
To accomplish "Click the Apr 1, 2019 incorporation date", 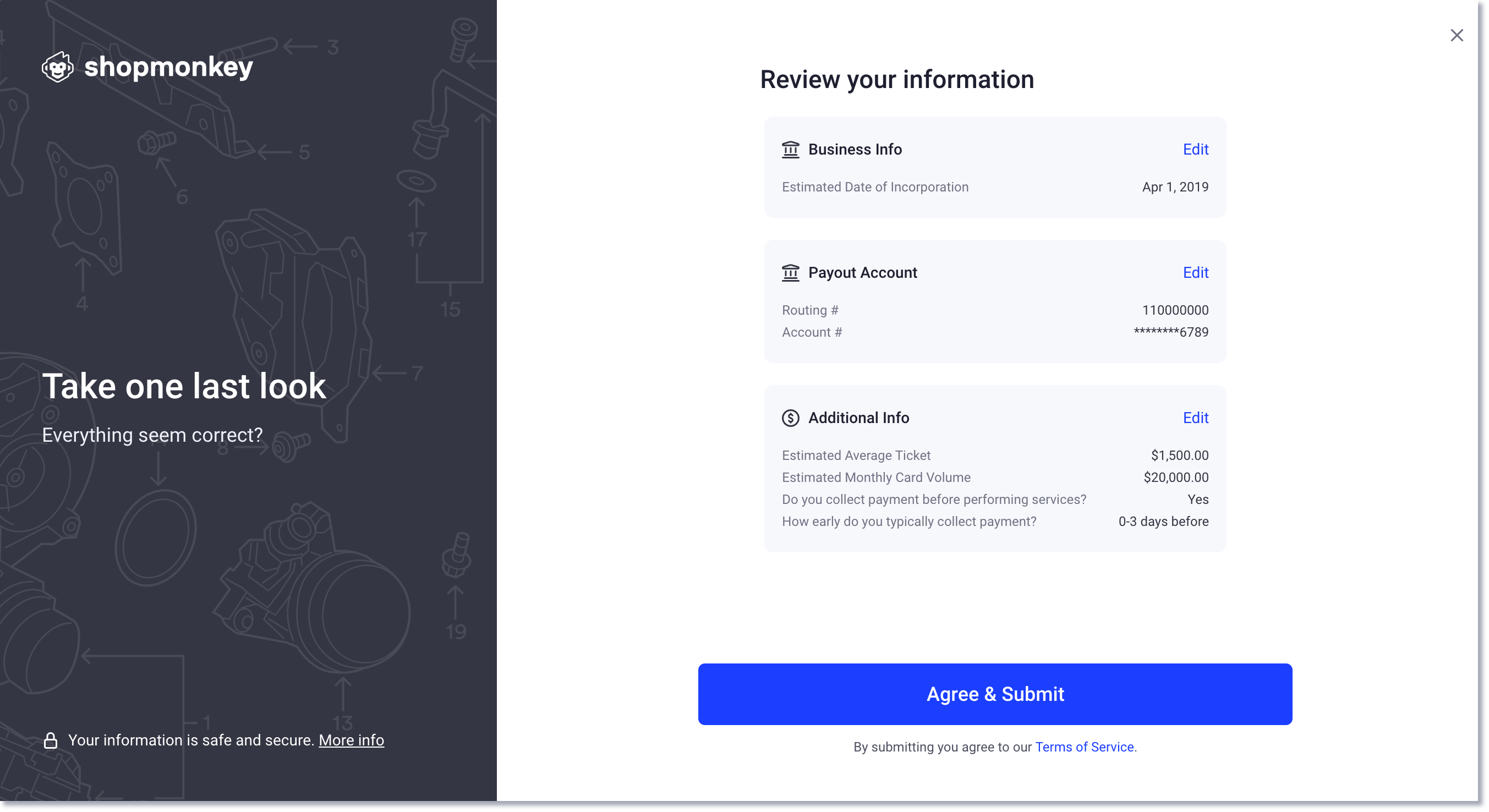I will pyautogui.click(x=1175, y=187).
